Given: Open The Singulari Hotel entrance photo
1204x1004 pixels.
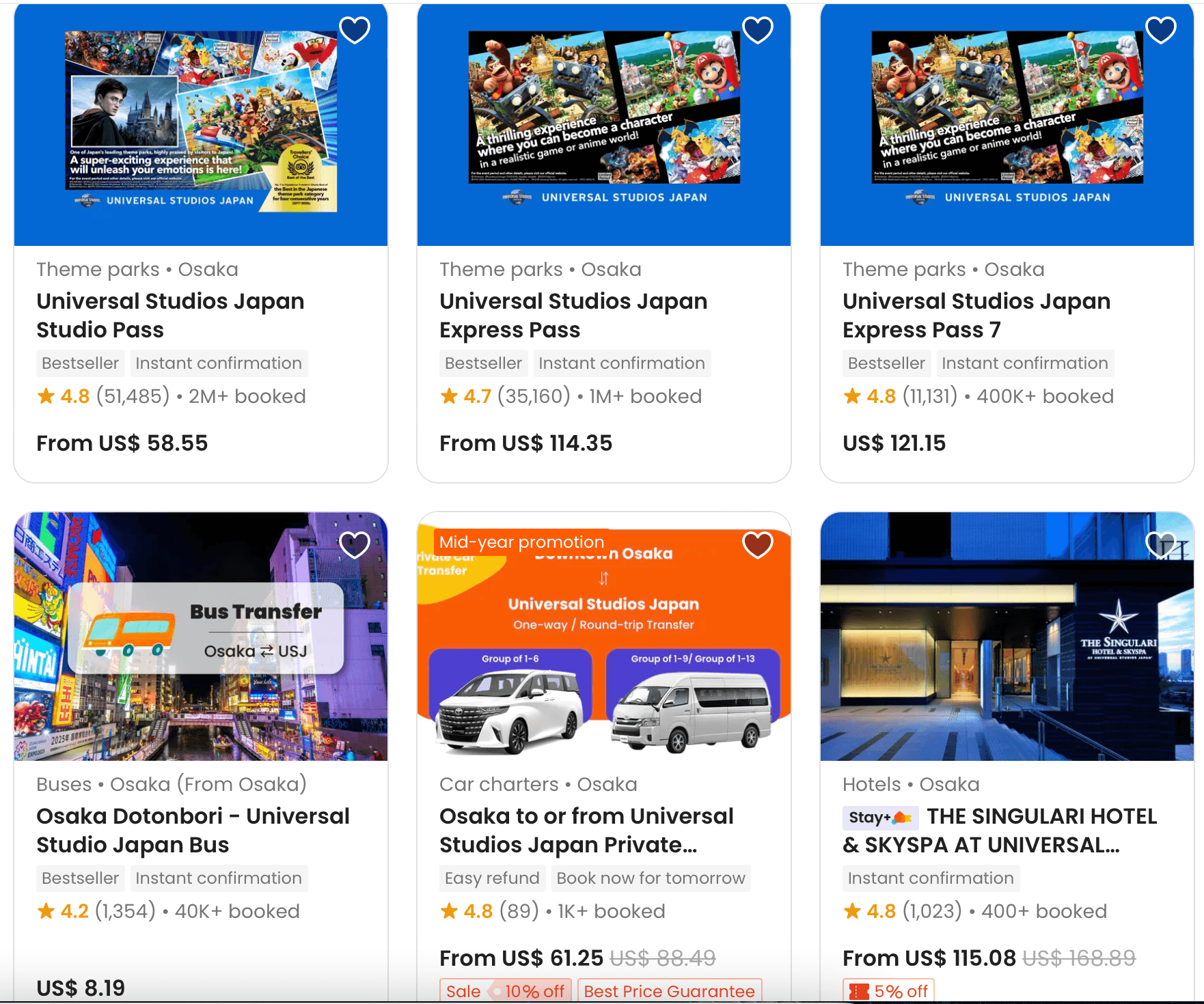Looking at the screenshot, I should (1007, 637).
